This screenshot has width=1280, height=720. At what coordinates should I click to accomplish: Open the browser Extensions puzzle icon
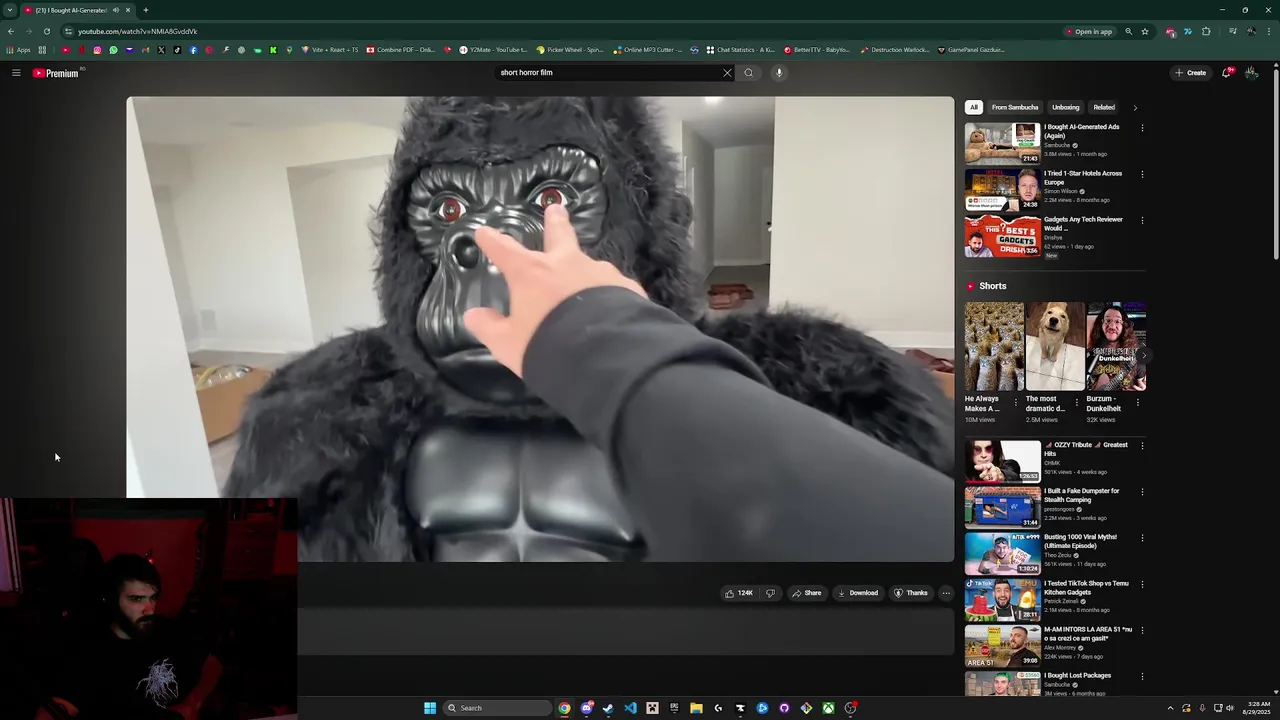[1206, 31]
